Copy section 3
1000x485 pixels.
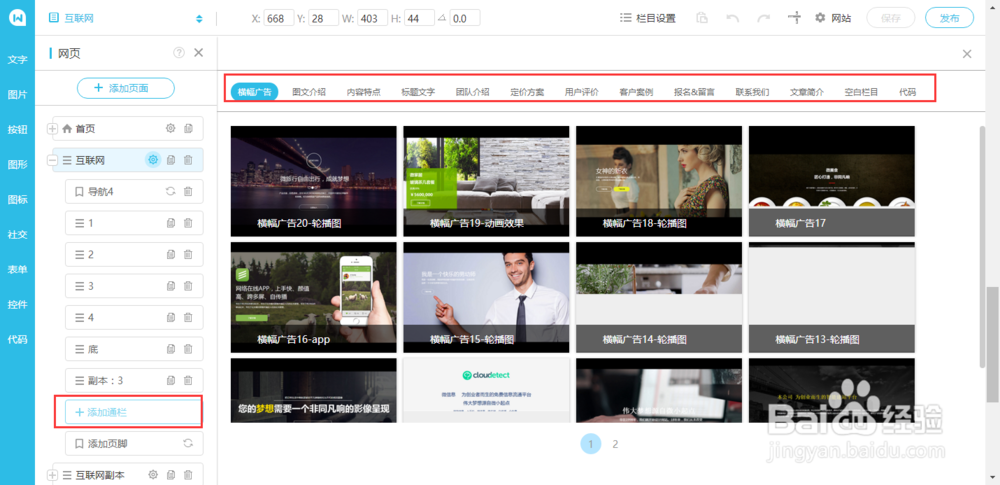pyautogui.click(x=170, y=286)
